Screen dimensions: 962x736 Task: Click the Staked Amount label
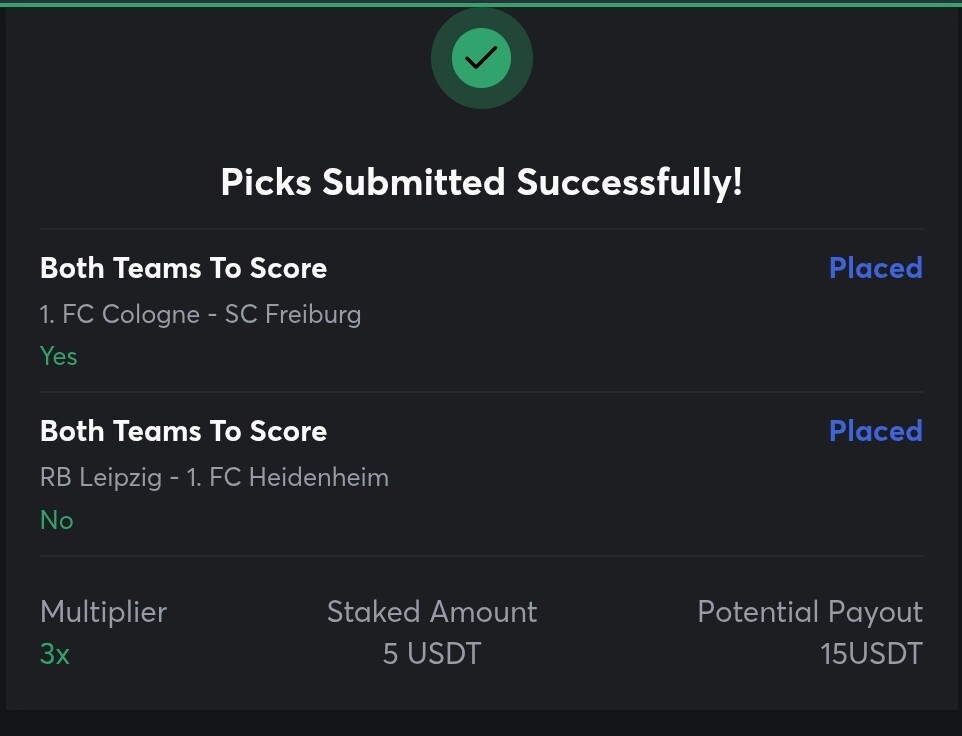click(432, 612)
